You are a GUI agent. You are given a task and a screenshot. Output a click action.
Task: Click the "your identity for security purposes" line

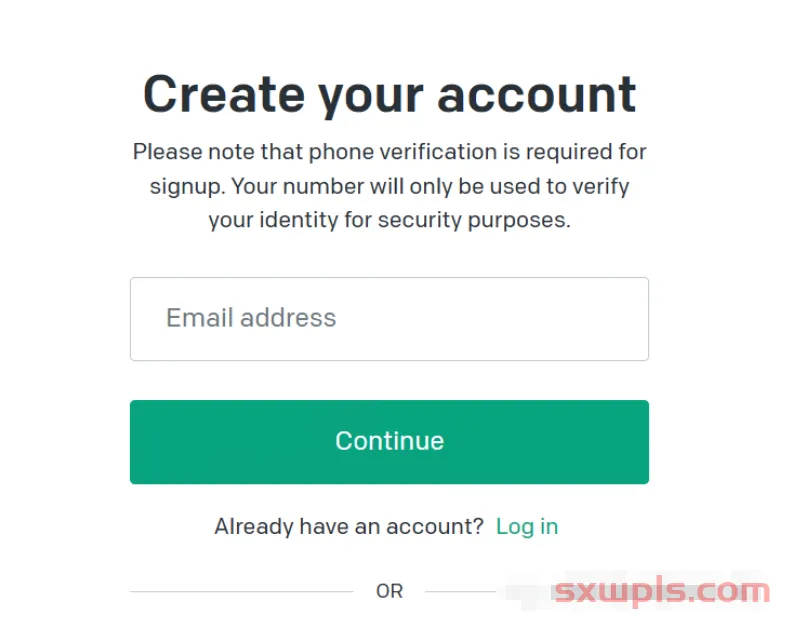389,220
